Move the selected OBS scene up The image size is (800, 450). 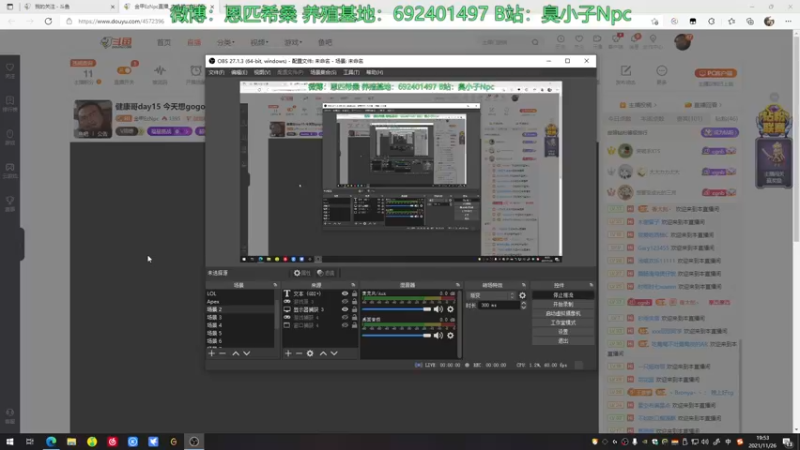tap(236, 353)
